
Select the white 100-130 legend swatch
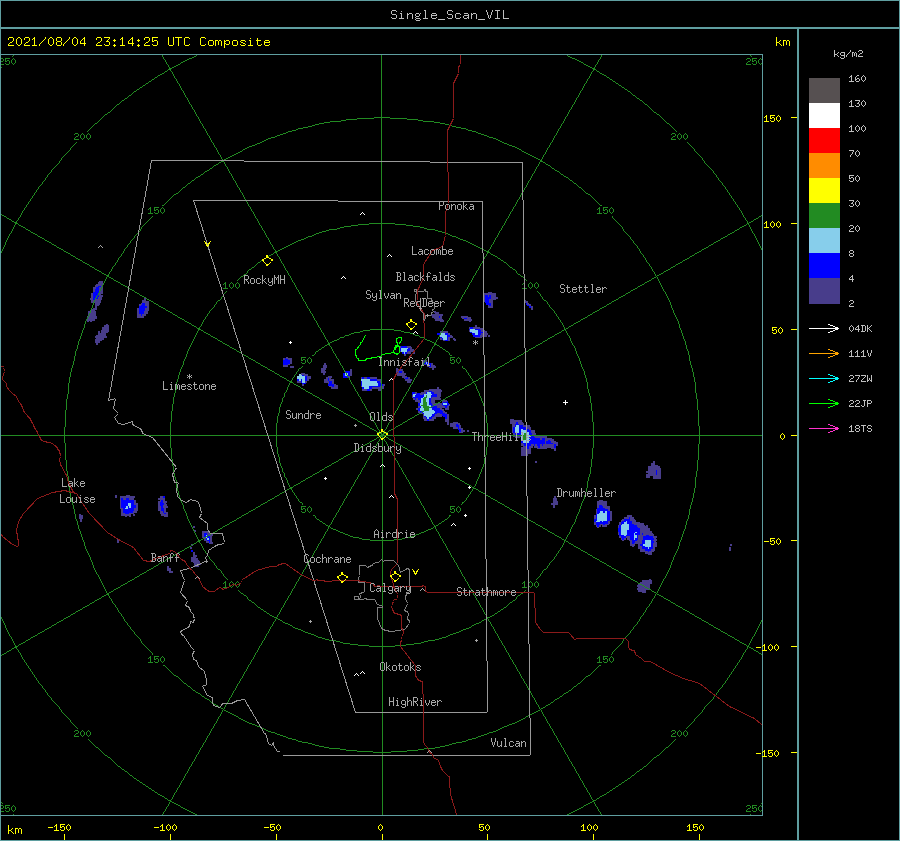tap(824, 115)
